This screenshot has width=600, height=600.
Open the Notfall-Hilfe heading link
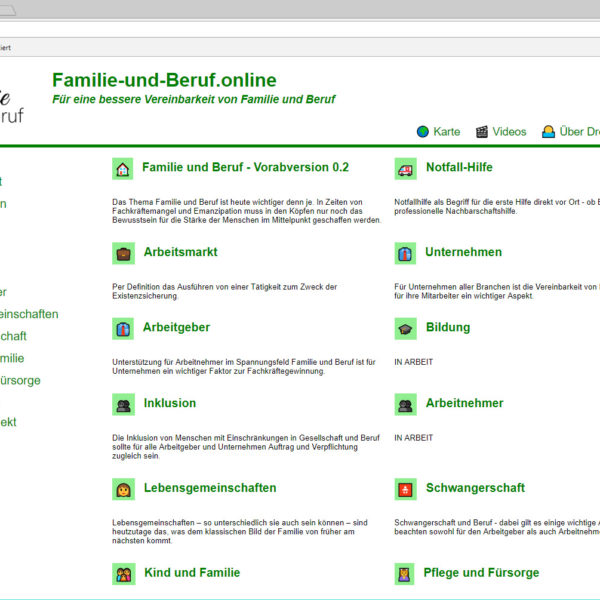click(x=458, y=168)
